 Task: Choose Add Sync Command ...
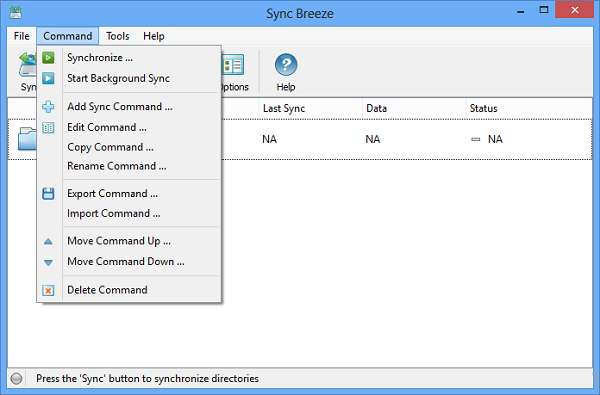click(129, 107)
